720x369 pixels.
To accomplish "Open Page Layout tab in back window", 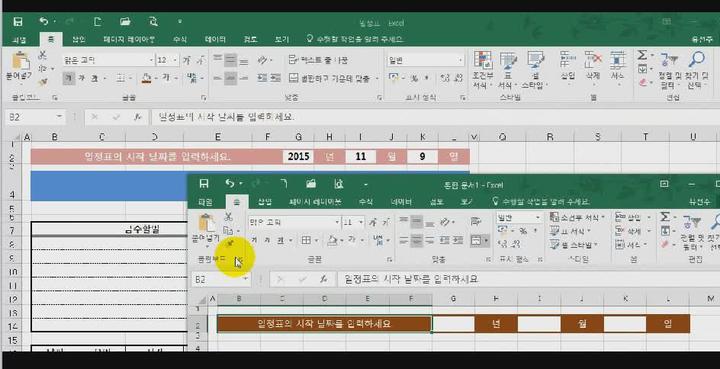I will (129, 40).
